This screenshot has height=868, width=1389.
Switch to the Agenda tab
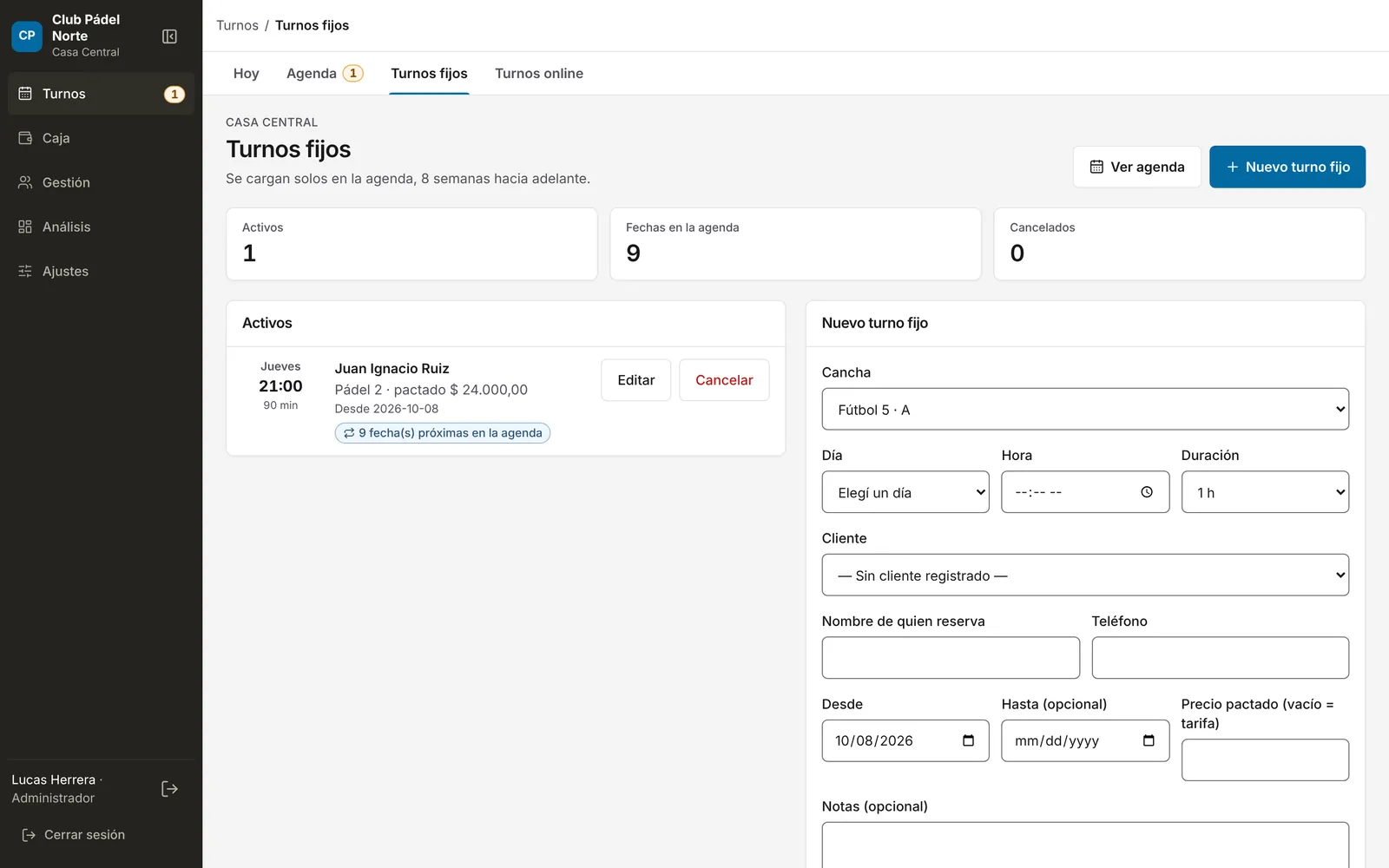(325, 74)
